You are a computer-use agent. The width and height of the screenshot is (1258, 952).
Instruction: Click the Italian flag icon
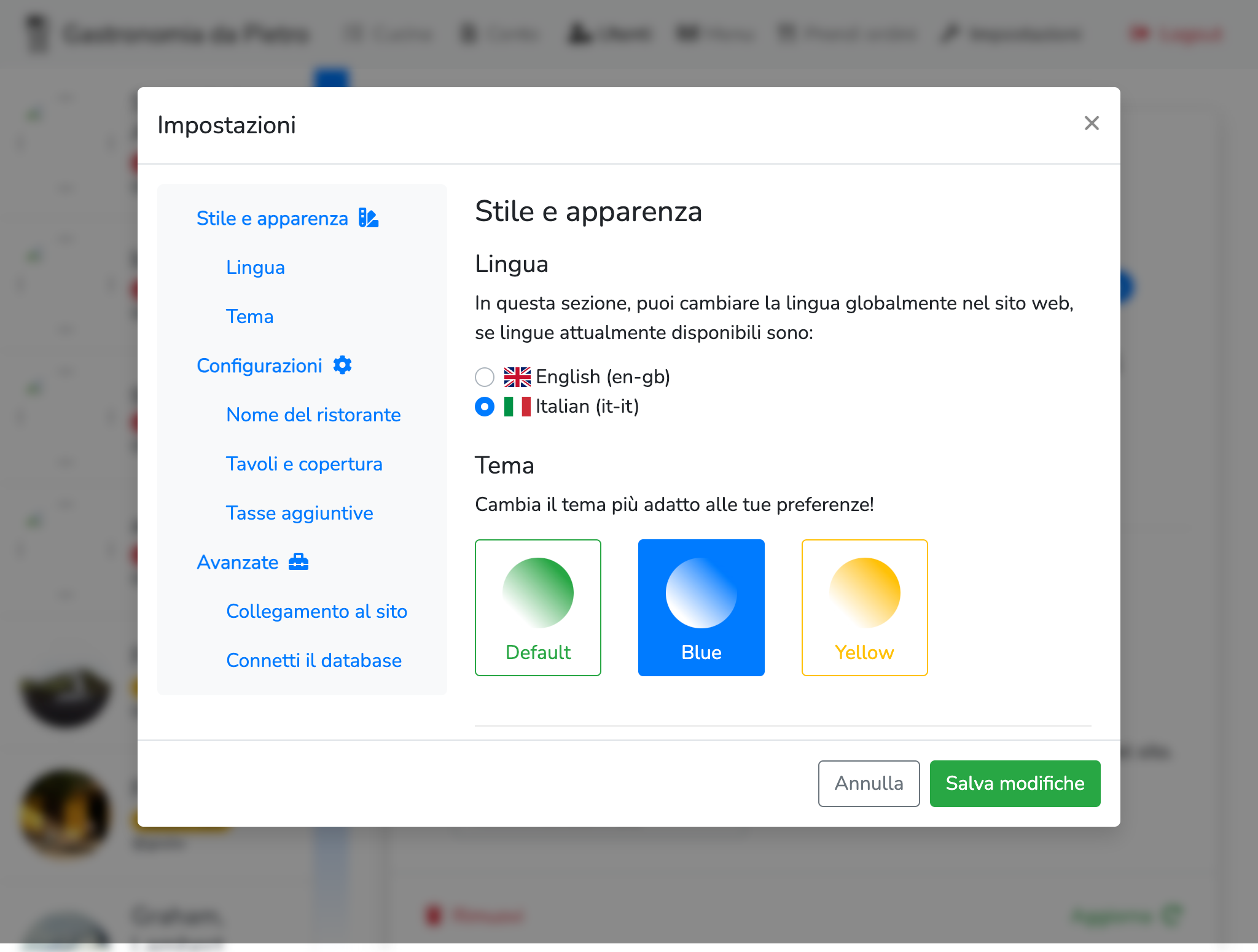coord(517,407)
